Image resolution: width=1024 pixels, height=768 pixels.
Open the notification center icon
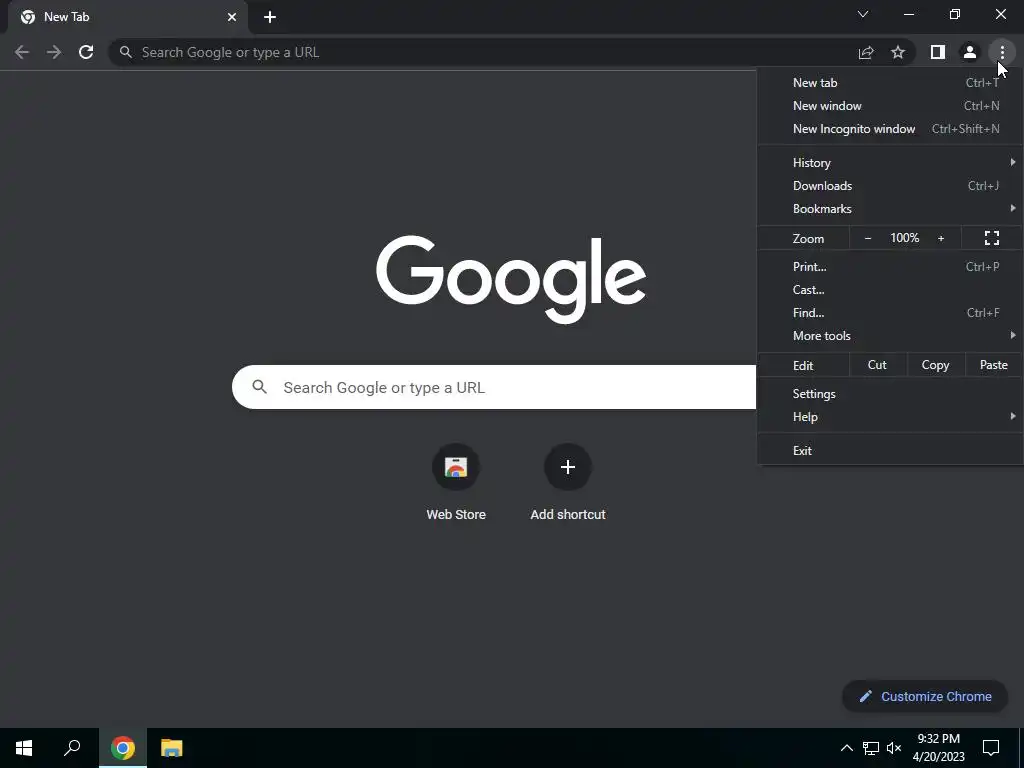[991, 748]
